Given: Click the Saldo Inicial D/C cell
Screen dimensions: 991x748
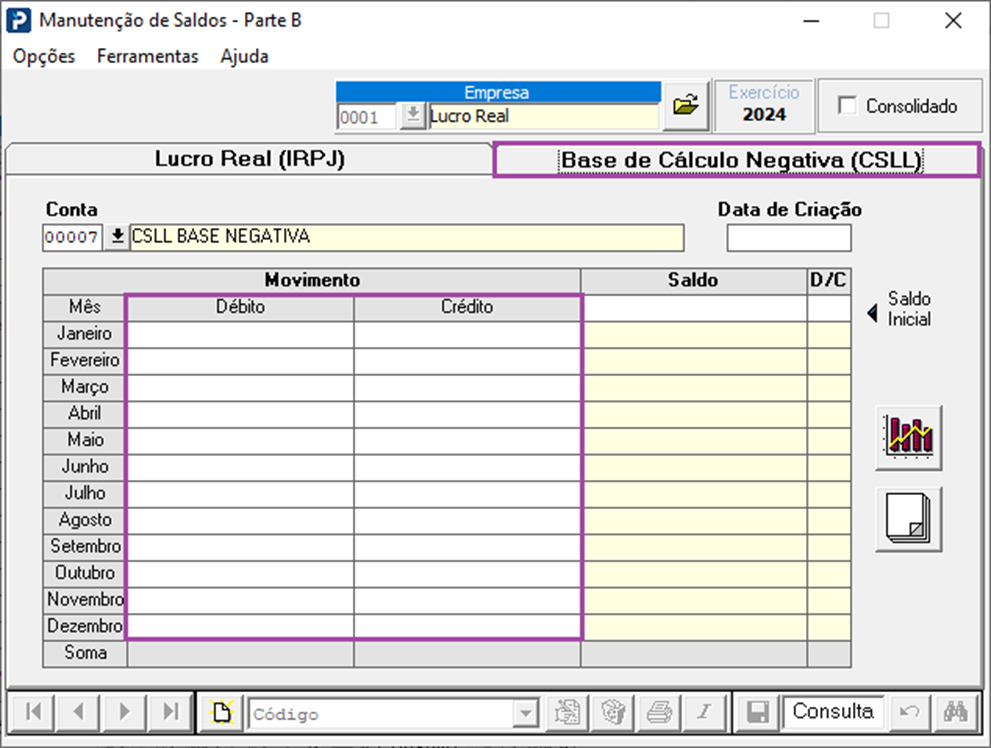Looking at the screenshot, I should click(829, 308).
